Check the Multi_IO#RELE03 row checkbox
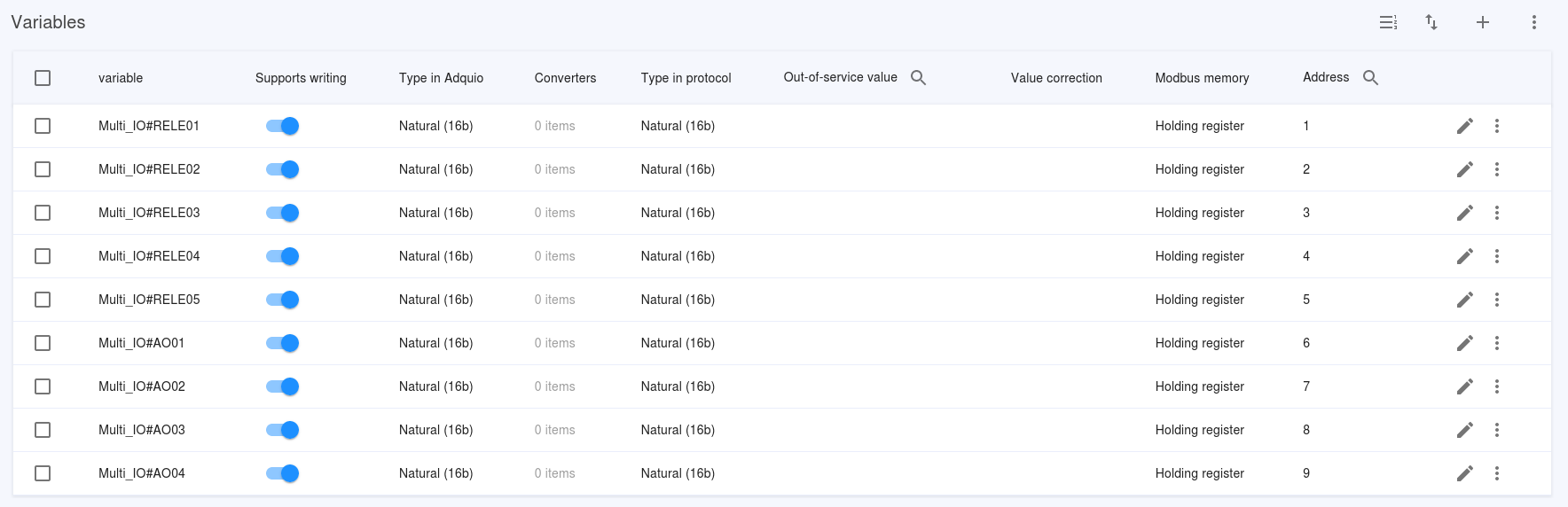This screenshot has height=507, width=1568. coord(43,213)
